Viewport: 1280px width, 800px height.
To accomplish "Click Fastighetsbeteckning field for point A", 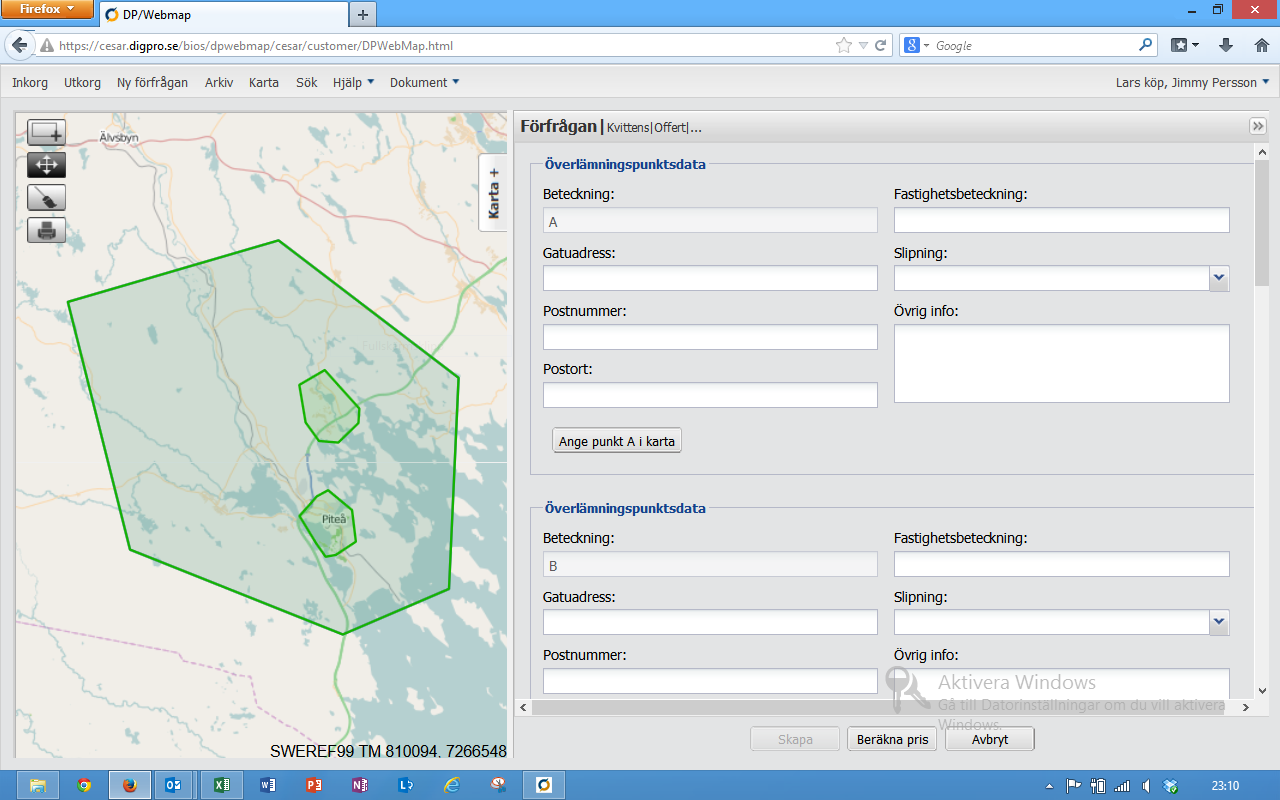I will point(1061,220).
